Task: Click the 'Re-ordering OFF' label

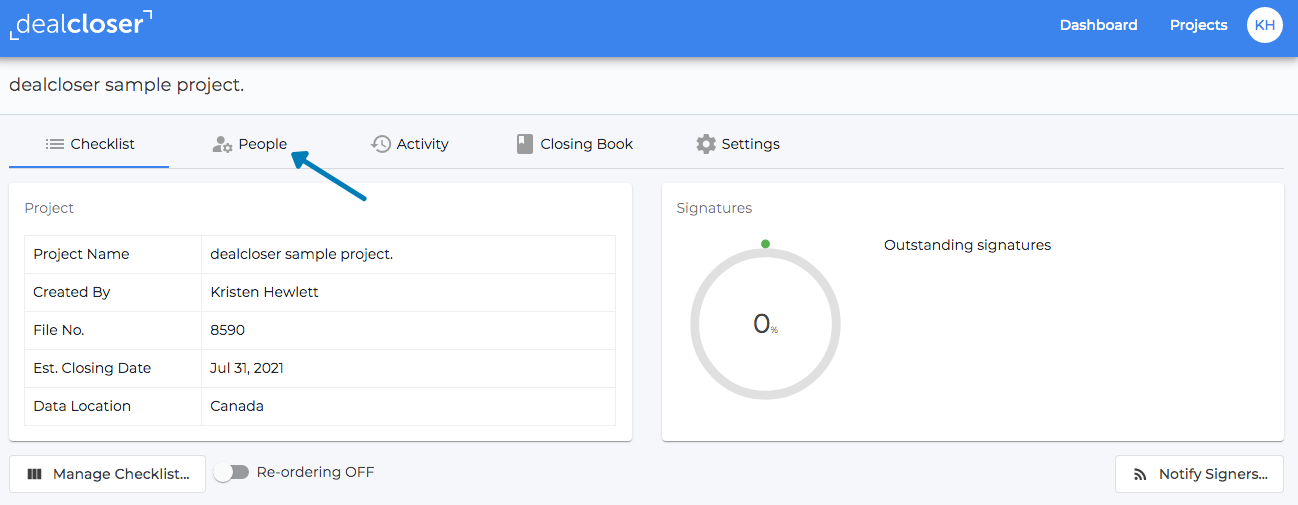Action: (315, 472)
